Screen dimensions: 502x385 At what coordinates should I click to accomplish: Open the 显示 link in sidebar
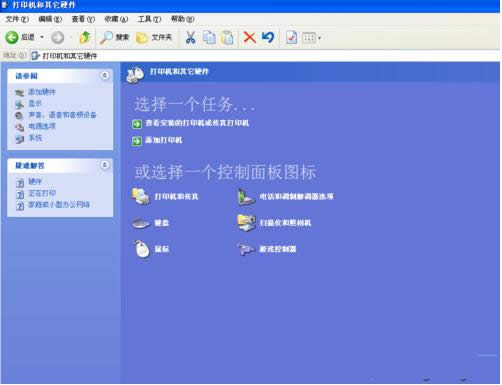[x=35, y=103]
